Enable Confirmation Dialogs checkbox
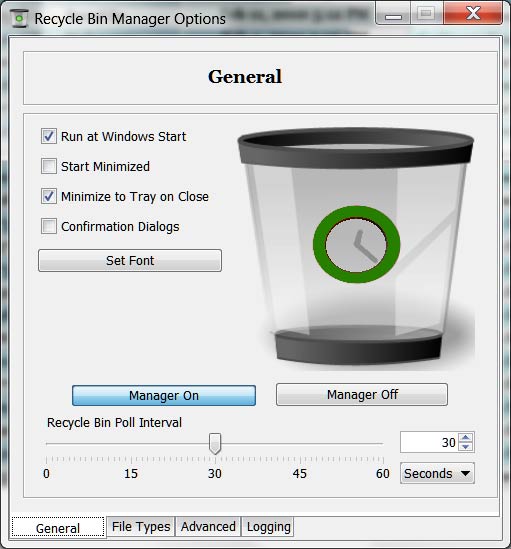The height and width of the screenshot is (549, 511). pyautogui.click(x=49, y=226)
